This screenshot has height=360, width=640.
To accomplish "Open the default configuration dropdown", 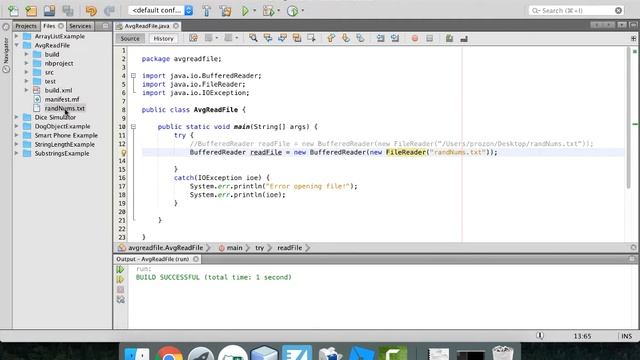I will 161,10.
